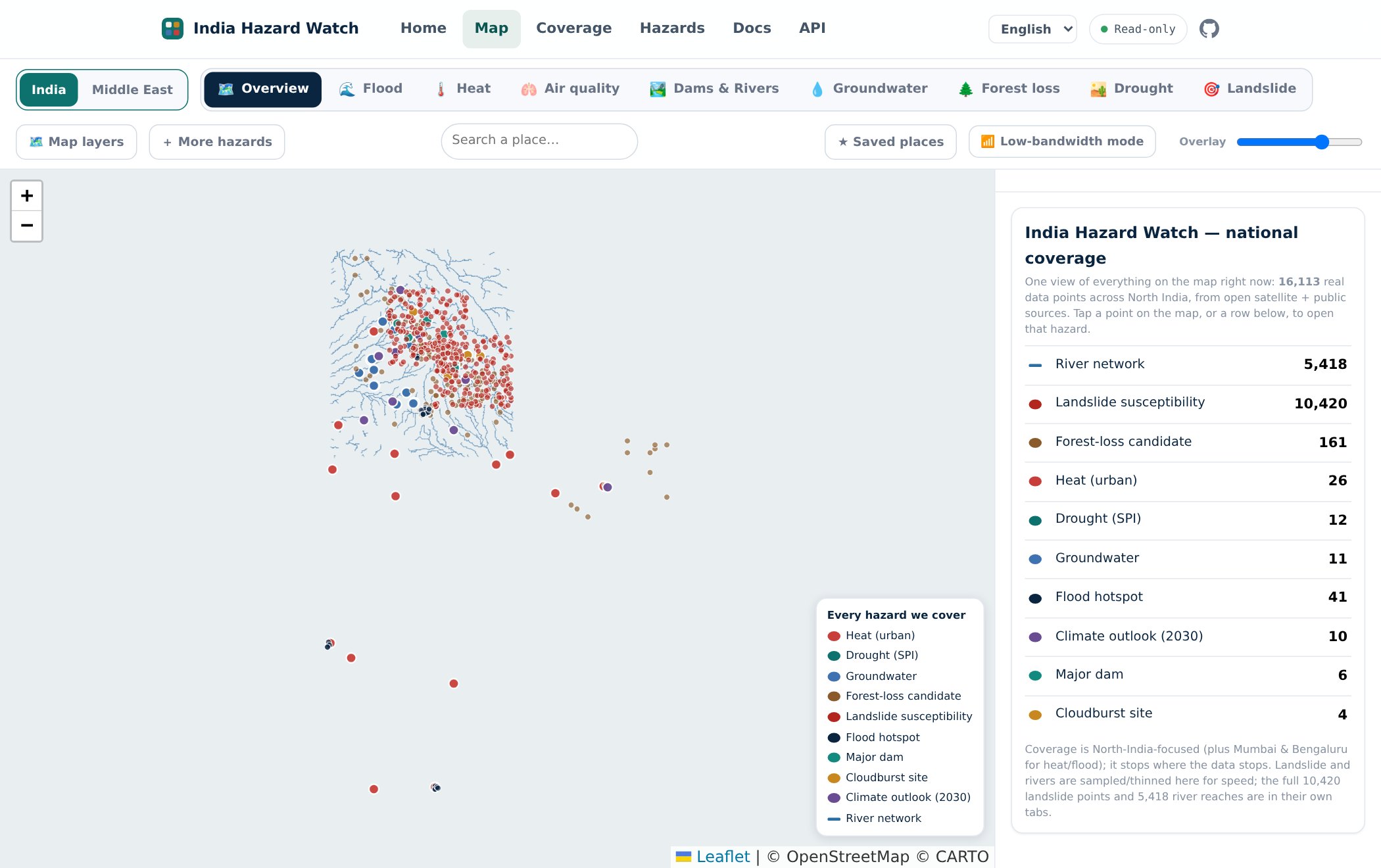Open Coverage nav item
Image resolution: width=1381 pixels, height=868 pixels.
coord(573,28)
